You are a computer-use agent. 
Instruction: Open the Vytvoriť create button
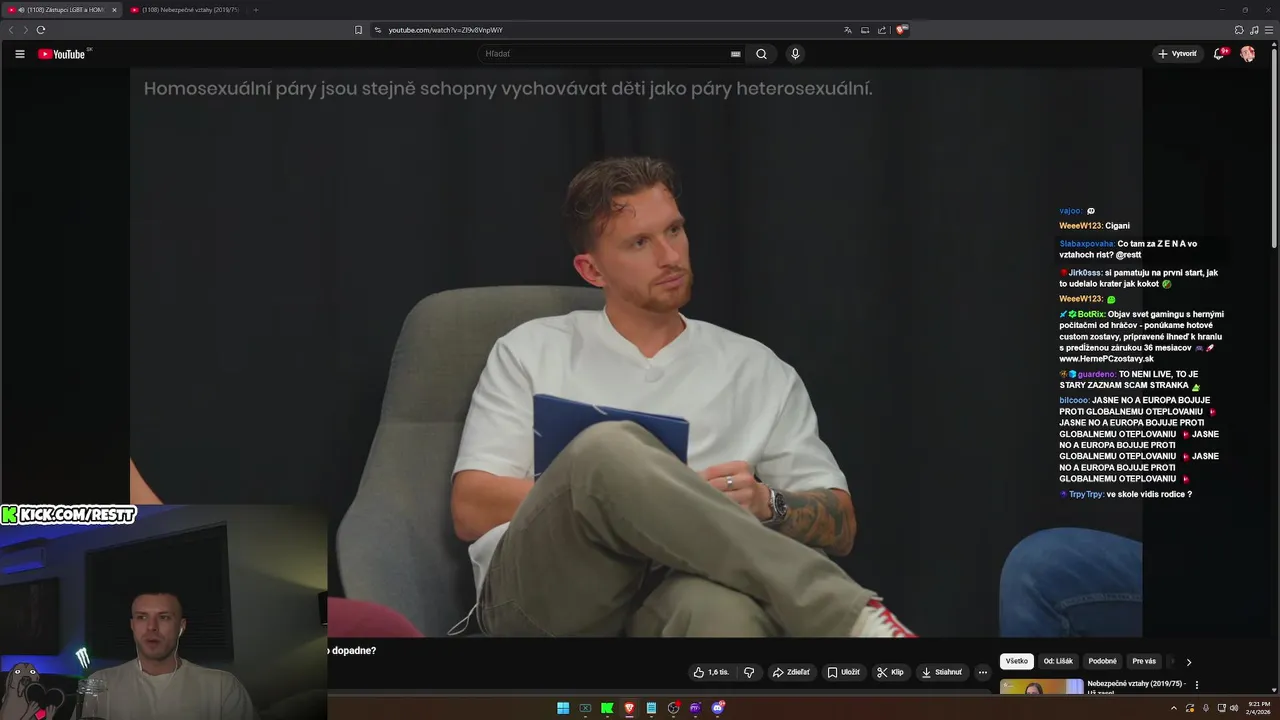pyautogui.click(x=1177, y=54)
